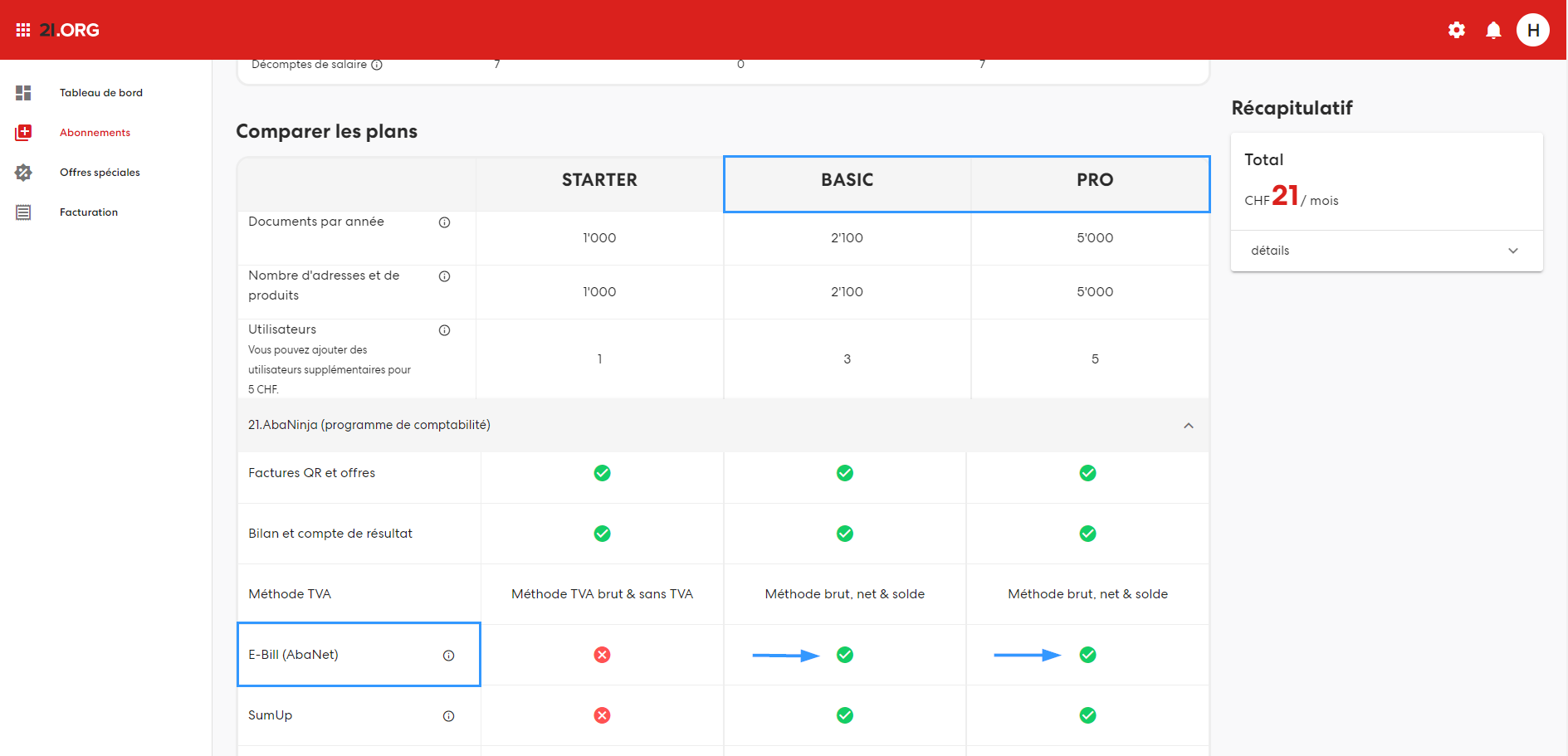Click PRO Utilisateurs value 5

coord(1095,359)
